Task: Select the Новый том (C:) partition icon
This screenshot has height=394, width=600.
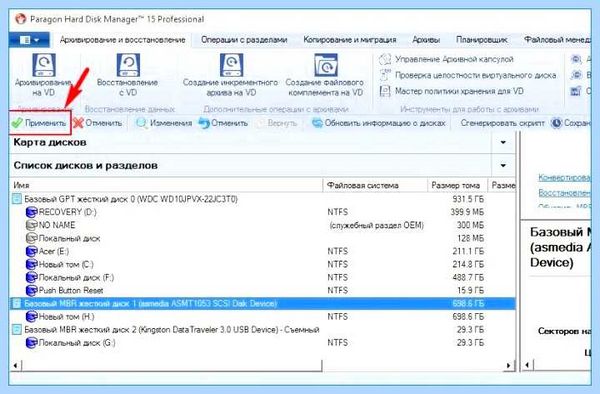Action: tap(31, 264)
